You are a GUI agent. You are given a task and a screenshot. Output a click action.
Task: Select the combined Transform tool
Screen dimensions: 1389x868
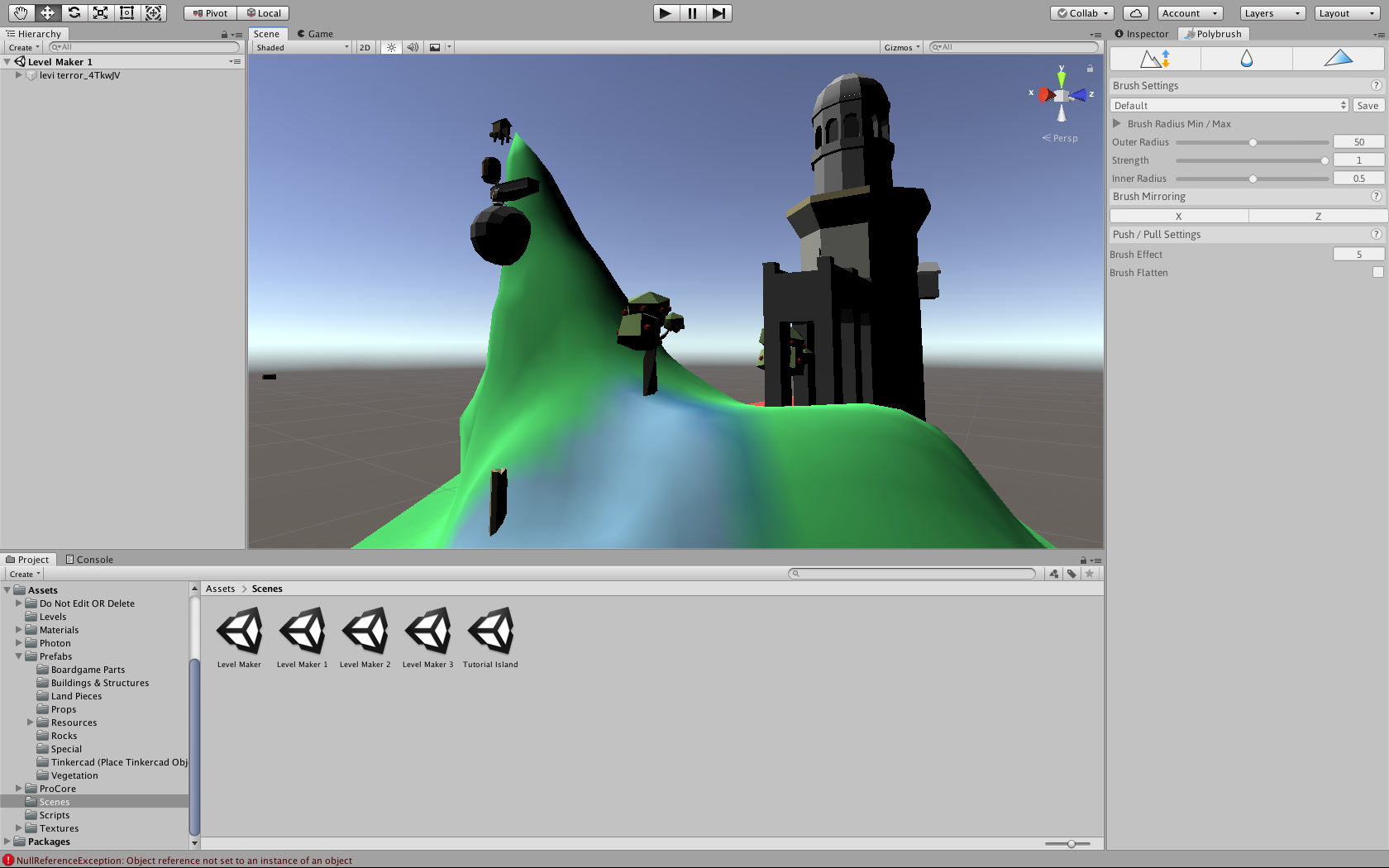tap(153, 13)
